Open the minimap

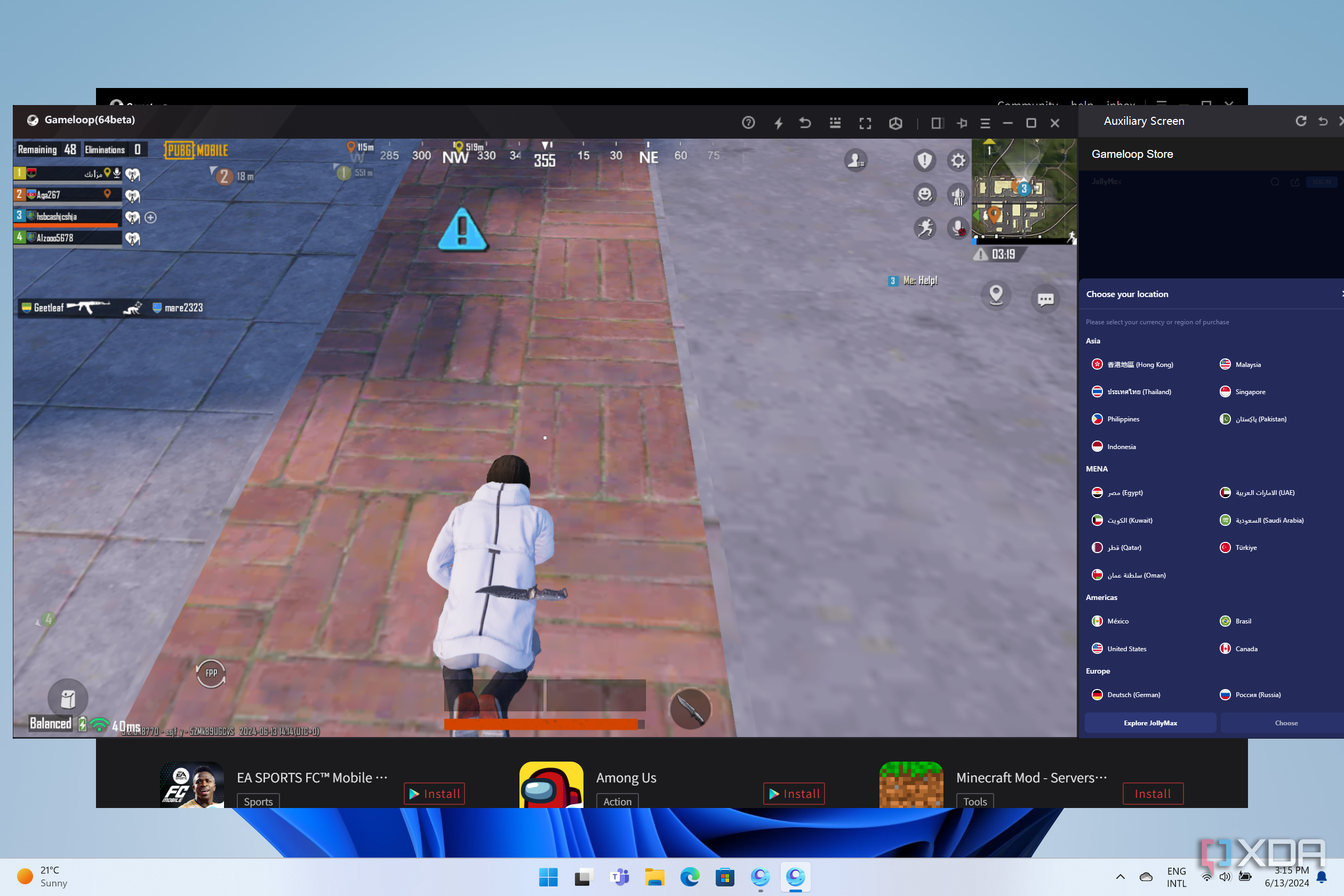(x=1024, y=191)
